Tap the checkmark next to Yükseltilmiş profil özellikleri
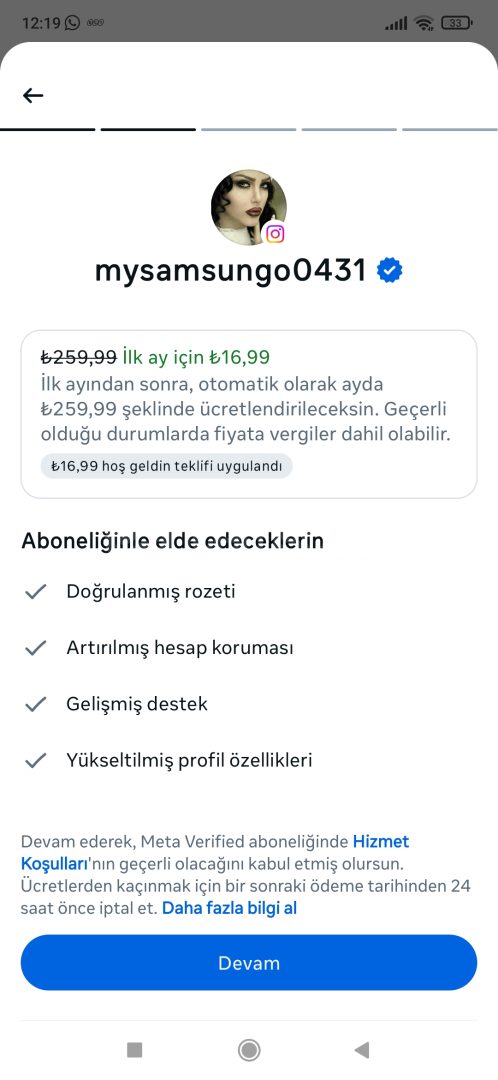Viewport: 498px width, 1080px height. click(x=35, y=760)
